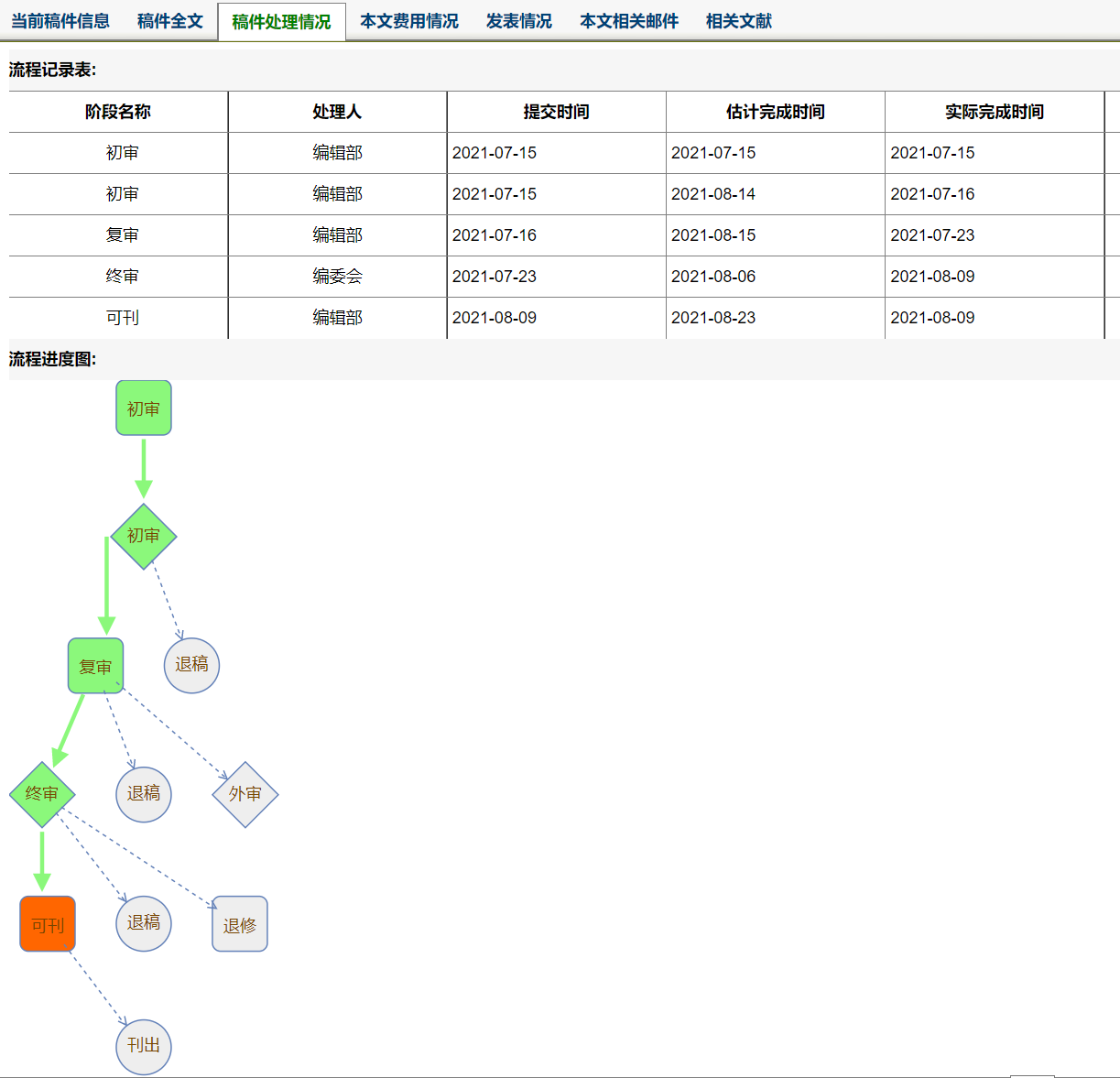
Task: Select the 稿件处理情况 tab
Action: pyautogui.click(x=281, y=22)
